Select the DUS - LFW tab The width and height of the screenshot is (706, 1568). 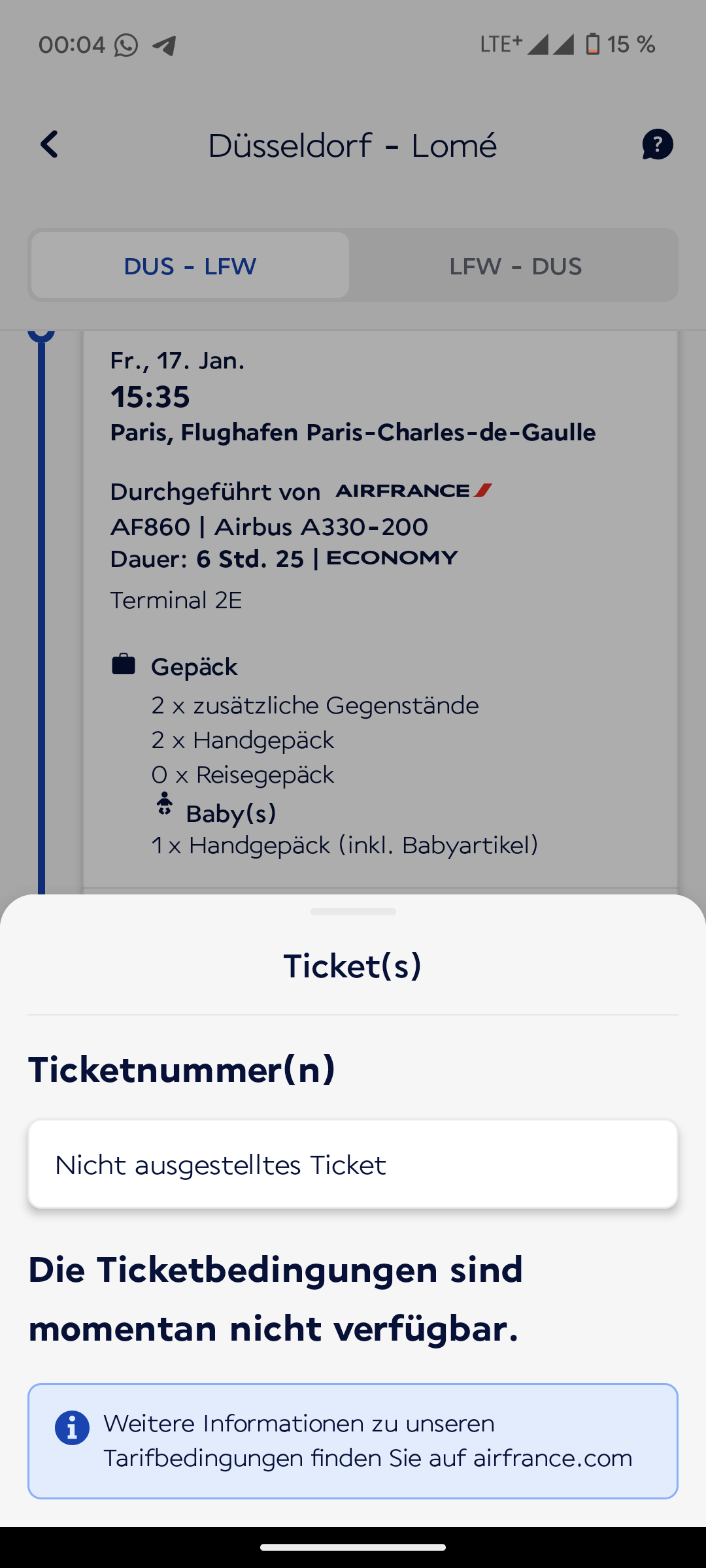pos(190,266)
